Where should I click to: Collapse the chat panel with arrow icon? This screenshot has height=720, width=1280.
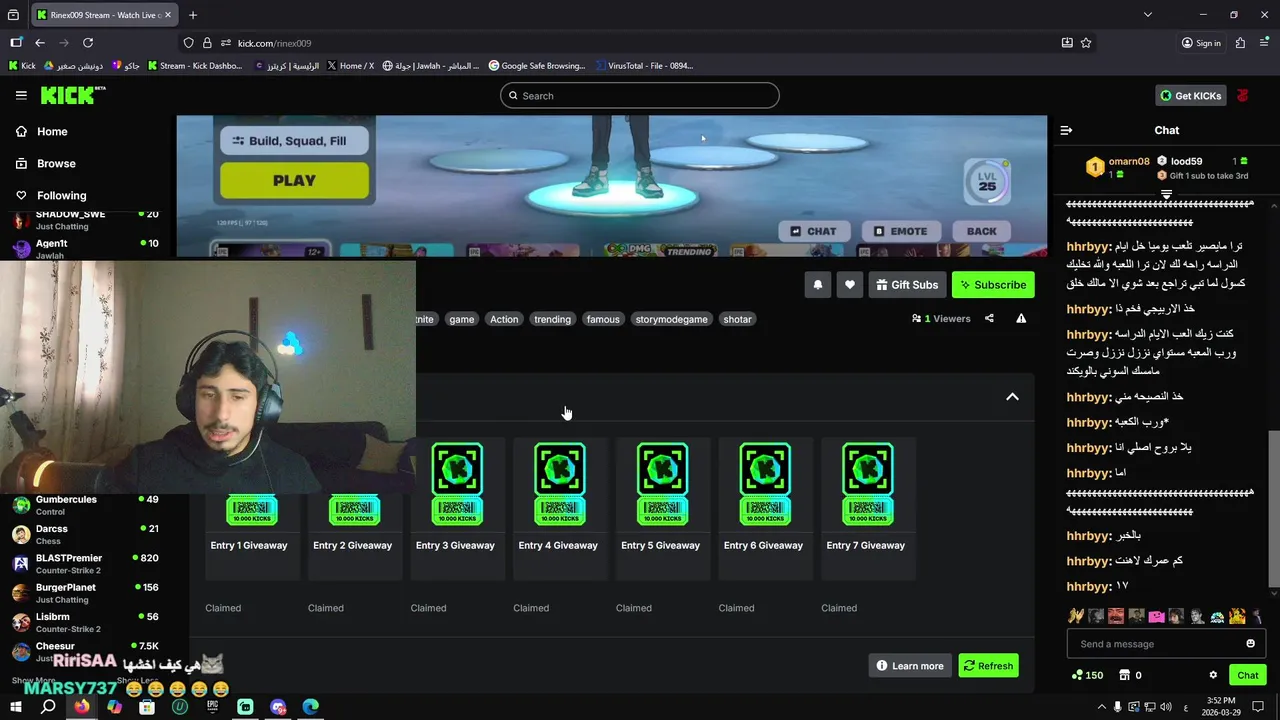pyautogui.click(x=1066, y=130)
